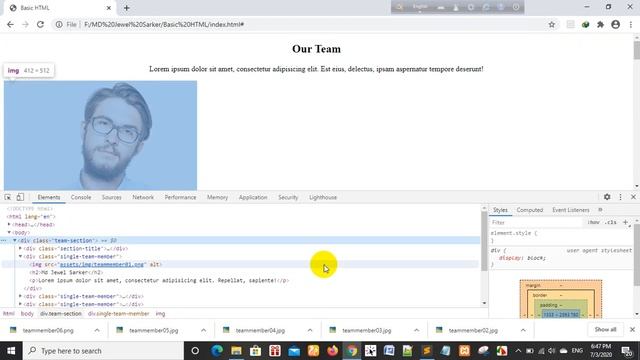640x360 pixels.
Task: Open downloaded teammember06.png file
Action: coord(48,330)
